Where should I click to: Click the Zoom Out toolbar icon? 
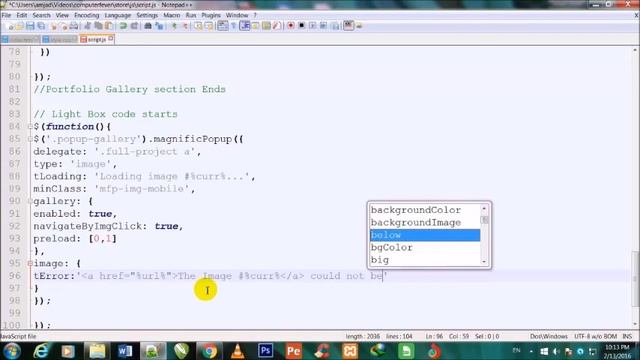coord(185,26)
